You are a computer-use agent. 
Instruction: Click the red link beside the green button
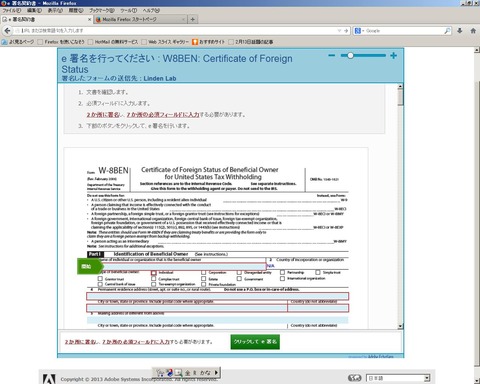[117, 342]
